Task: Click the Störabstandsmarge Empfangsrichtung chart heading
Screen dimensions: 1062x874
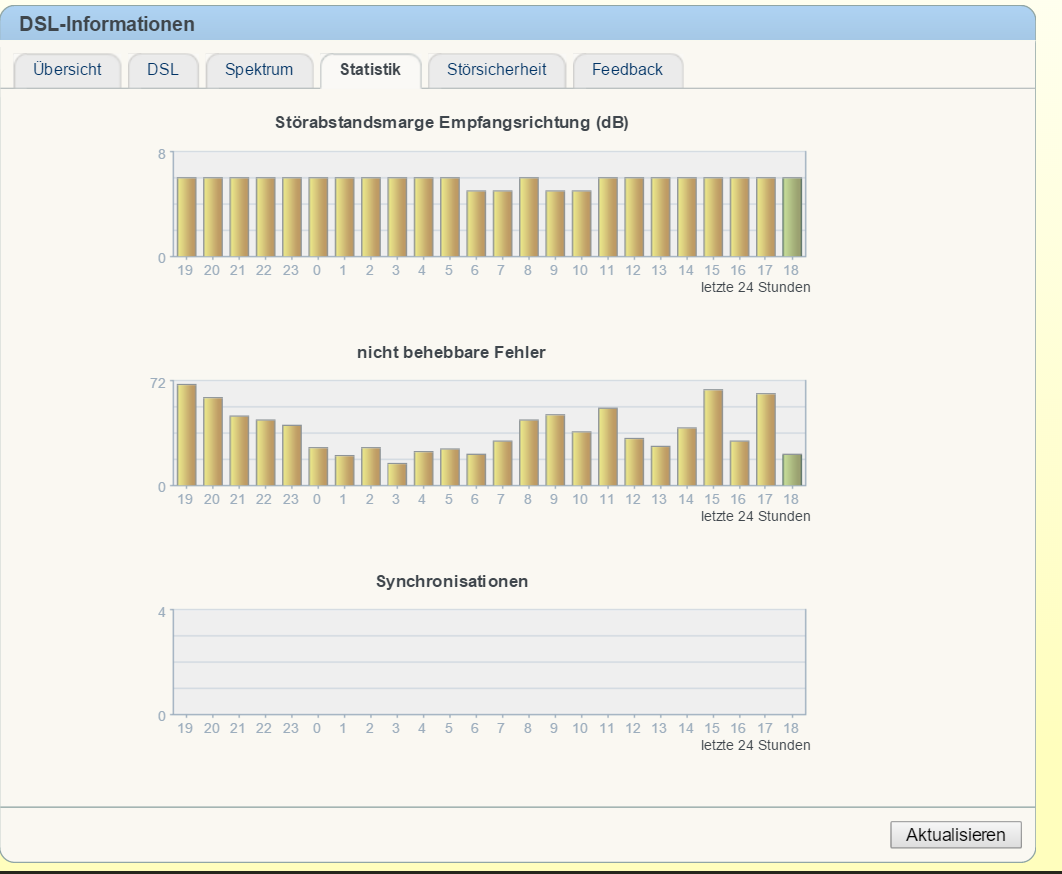Action: 452,123
